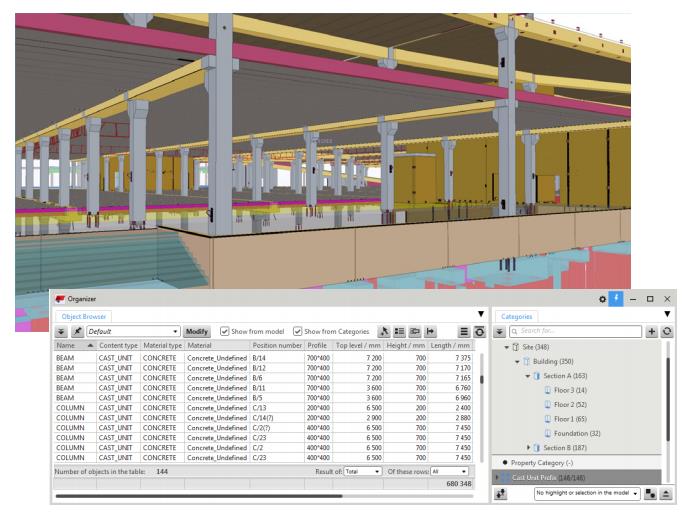This screenshot has height=512, width=686.
Task: Collapse the Building tree node arrow
Action: tap(517, 362)
